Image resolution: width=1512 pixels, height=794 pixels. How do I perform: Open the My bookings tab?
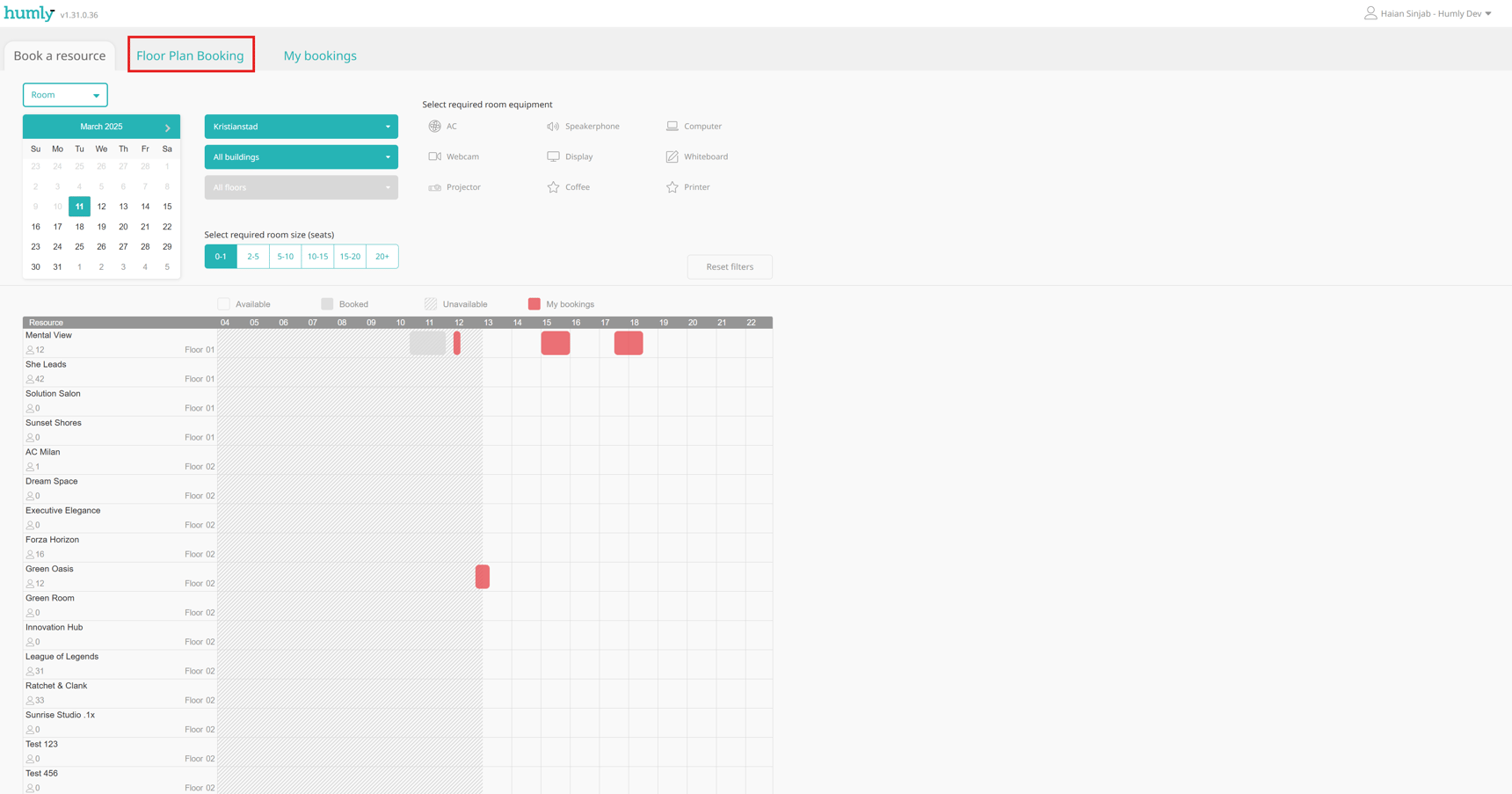coord(320,55)
